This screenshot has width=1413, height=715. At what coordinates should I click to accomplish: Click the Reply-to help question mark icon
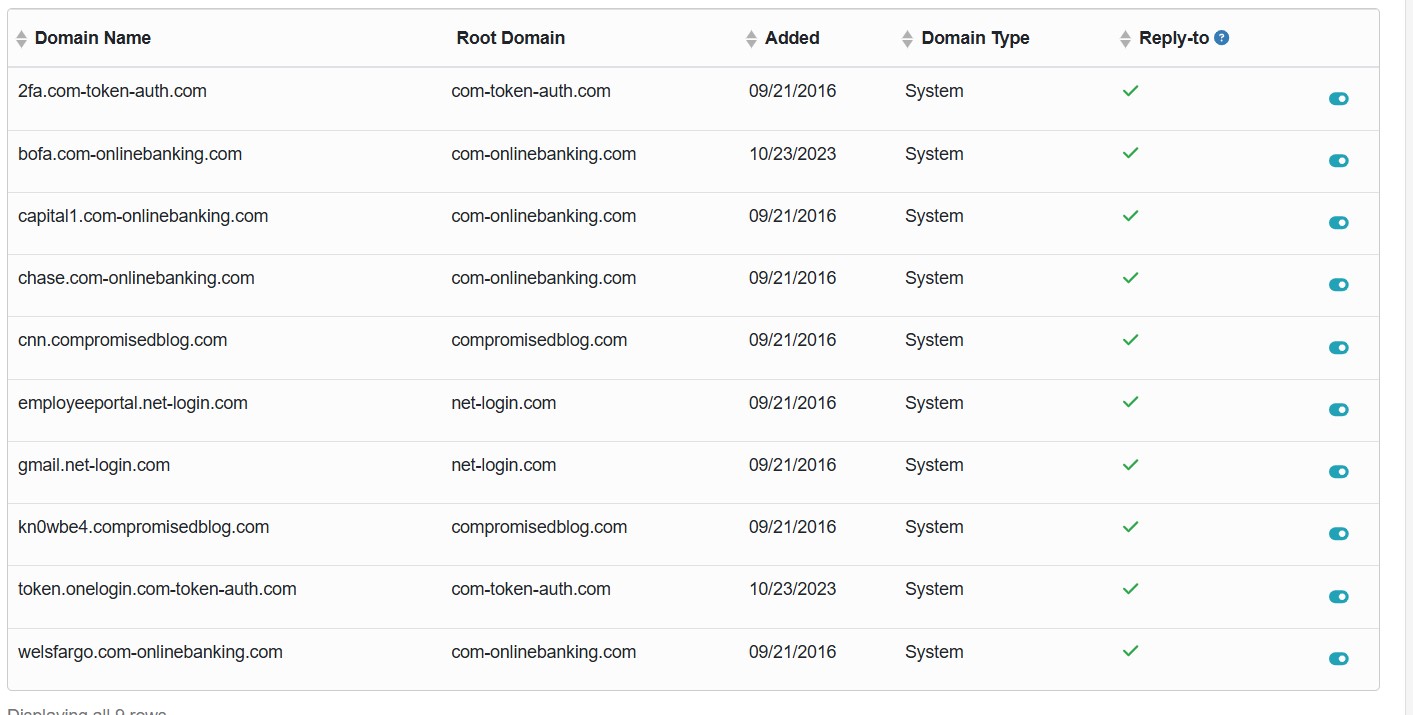click(x=1221, y=38)
